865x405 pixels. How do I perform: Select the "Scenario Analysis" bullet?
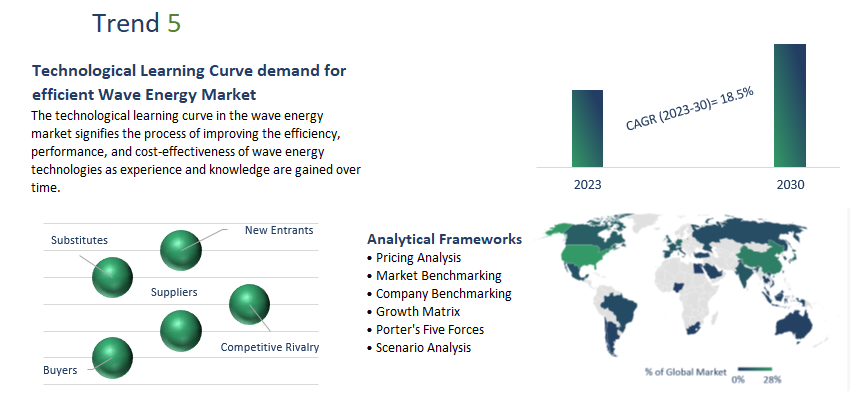419,348
